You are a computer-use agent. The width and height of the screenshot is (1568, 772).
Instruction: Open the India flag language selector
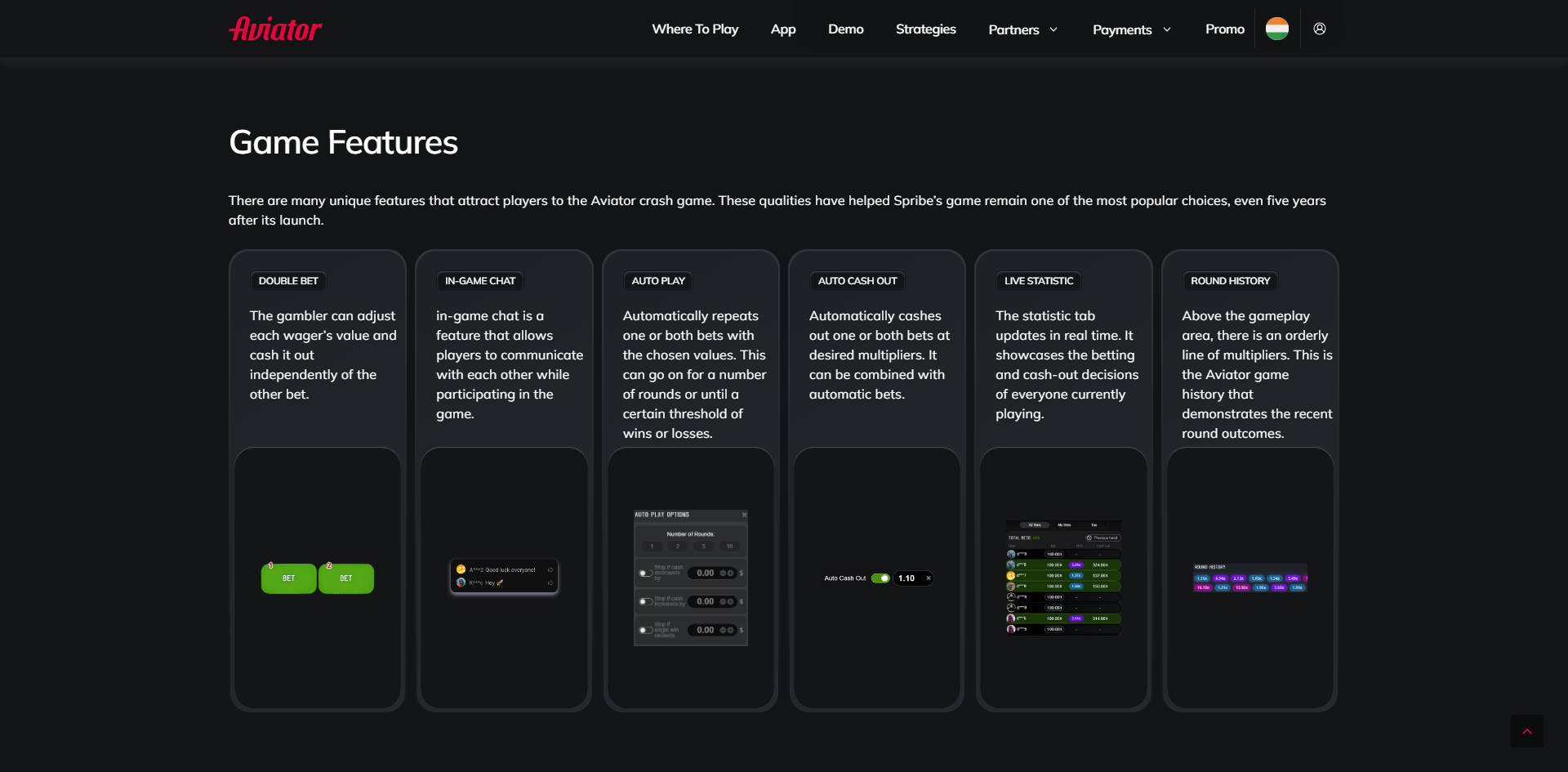pos(1277,29)
